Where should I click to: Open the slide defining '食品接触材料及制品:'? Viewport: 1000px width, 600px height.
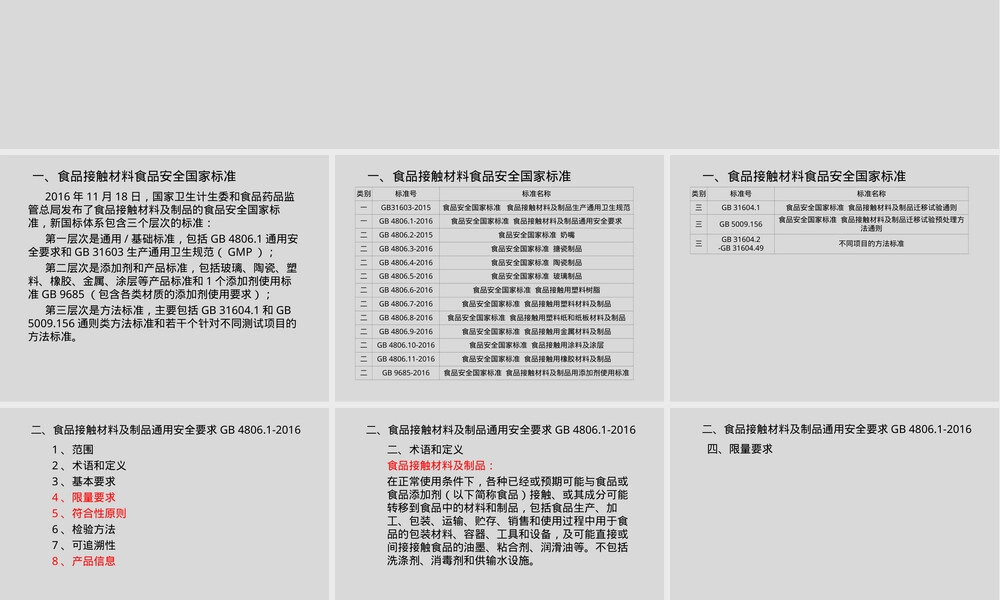[499, 504]
